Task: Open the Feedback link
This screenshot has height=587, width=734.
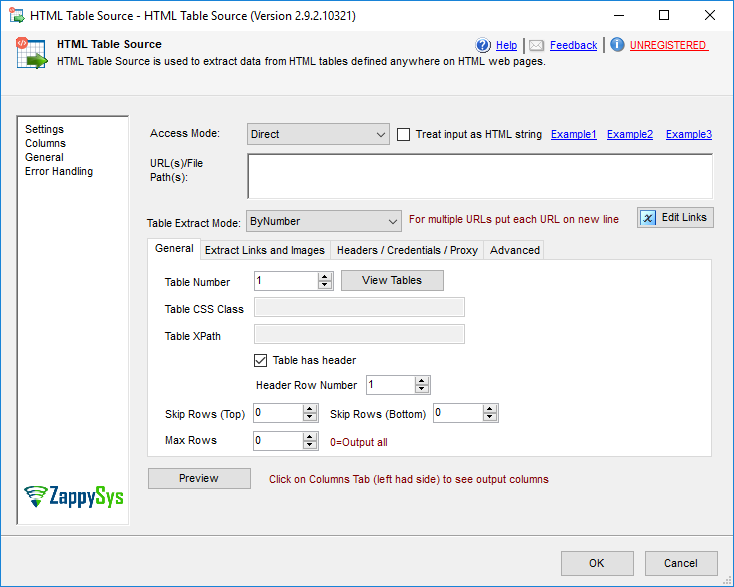Action: [573, 45]
